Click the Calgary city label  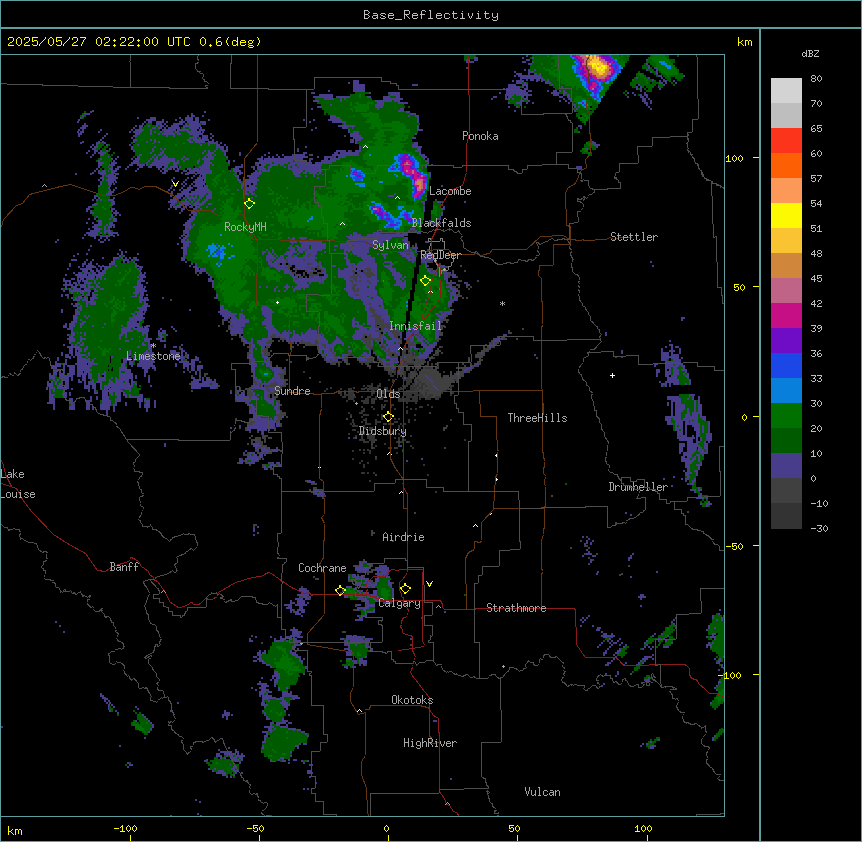pyautogui.click(x=399, y=603)
